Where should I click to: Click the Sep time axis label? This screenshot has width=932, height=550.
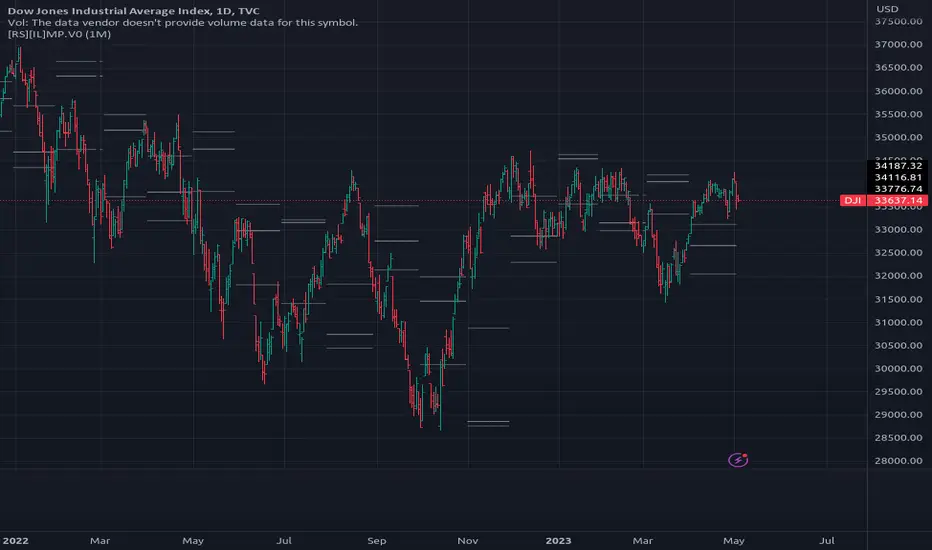click(377, 540)
